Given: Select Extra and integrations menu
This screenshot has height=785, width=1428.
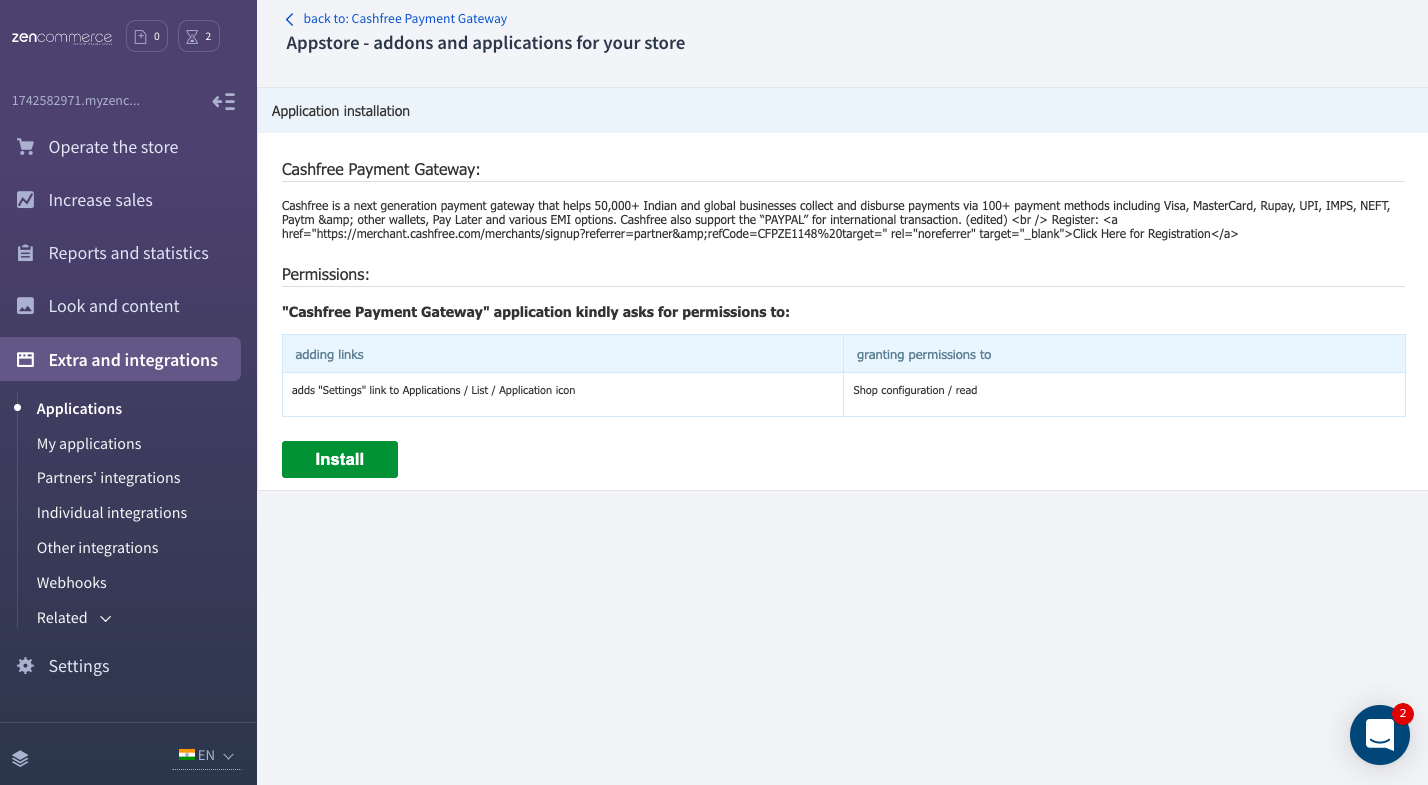Looking at the screenshot, I should (x=120, y=359).
